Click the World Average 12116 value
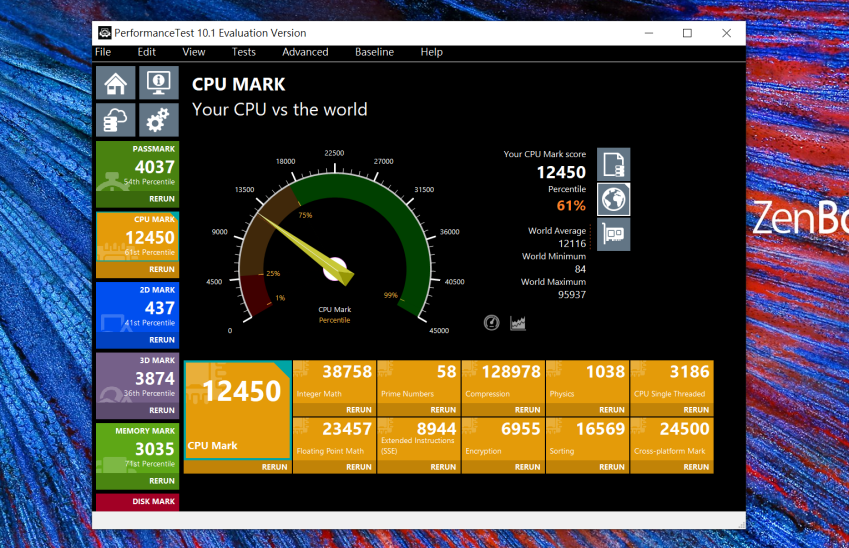Viewport: 849px width, 548px height. [572, 244]
